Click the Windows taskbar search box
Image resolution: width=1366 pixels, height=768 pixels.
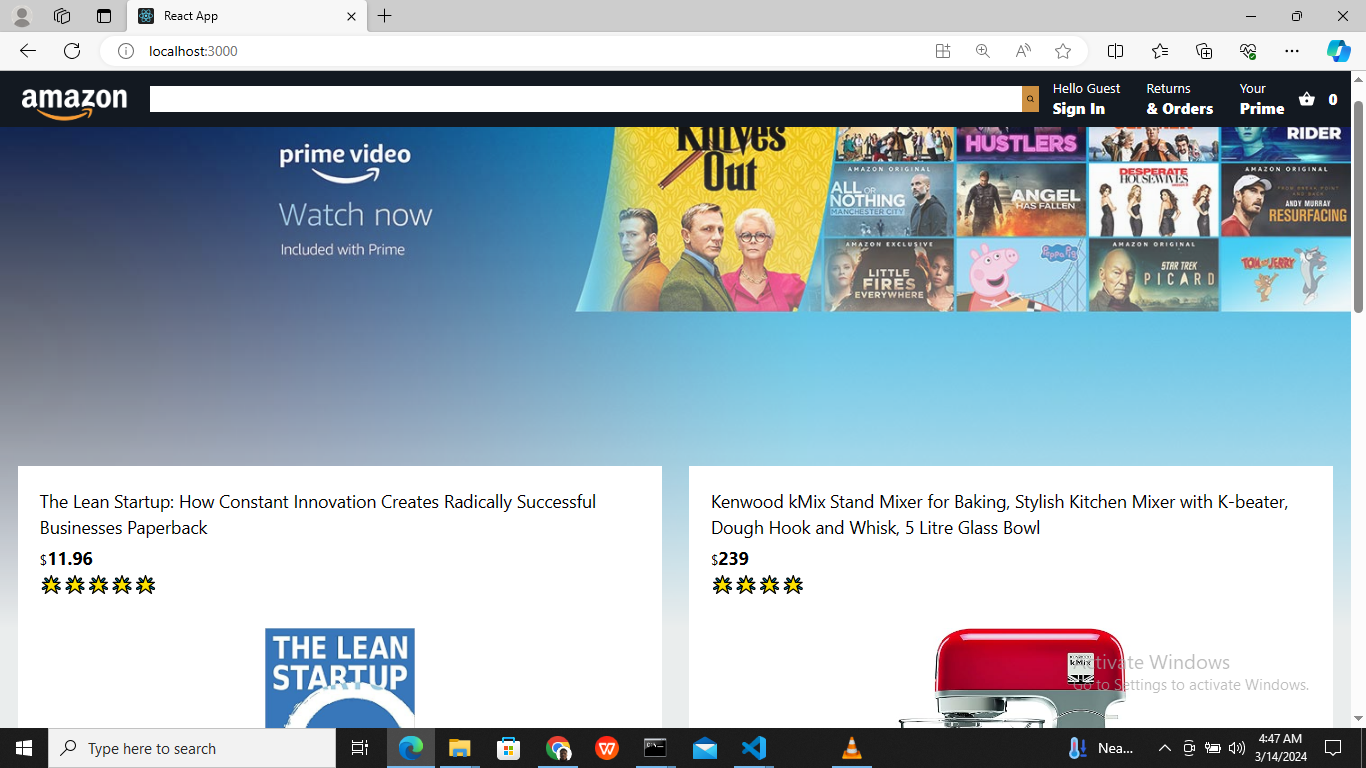(x=192, y=748)
